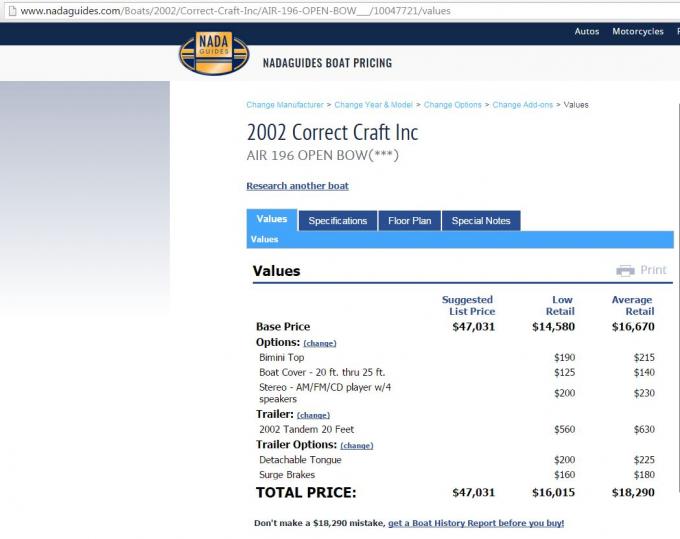This screenshot has width=680, height=539.
Task: Click the NADA Guides logo
Action: point(213,53)
